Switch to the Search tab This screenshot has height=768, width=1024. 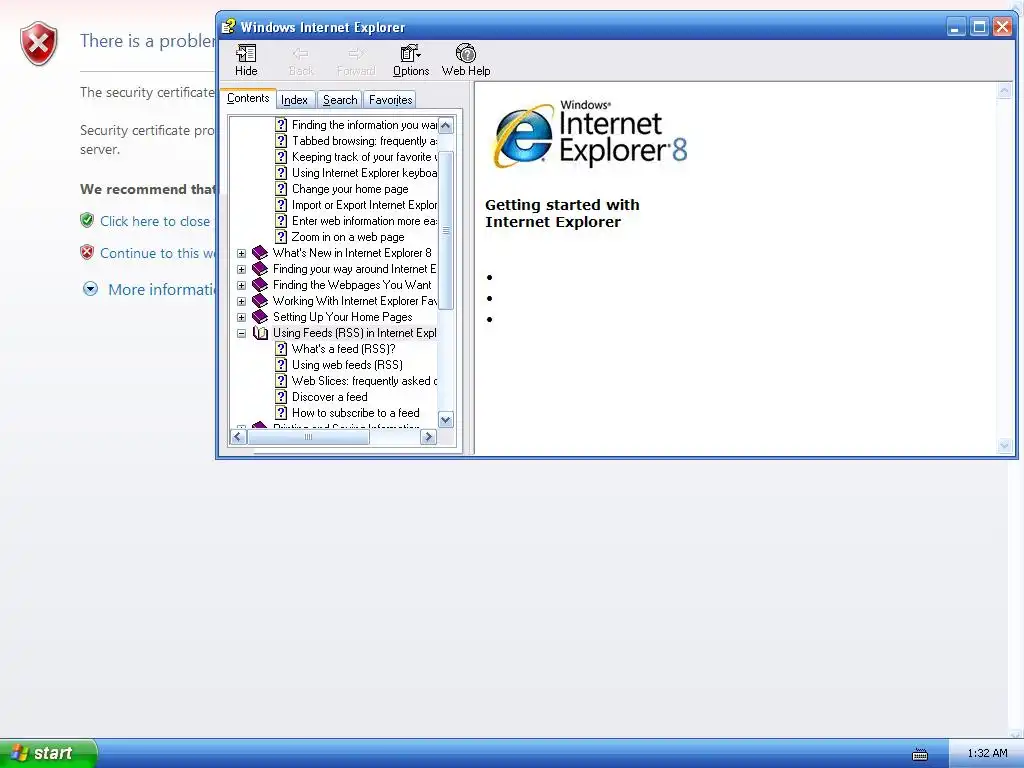click(x=340, y=100)
